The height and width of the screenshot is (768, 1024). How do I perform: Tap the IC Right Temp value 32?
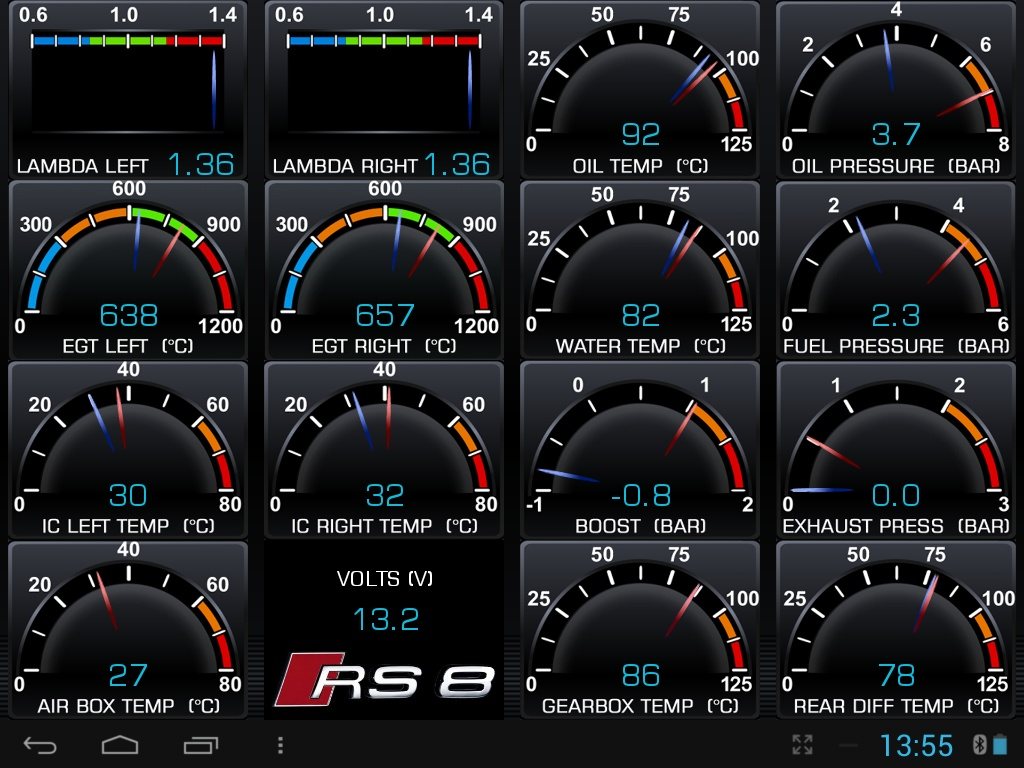coord(384,496)
